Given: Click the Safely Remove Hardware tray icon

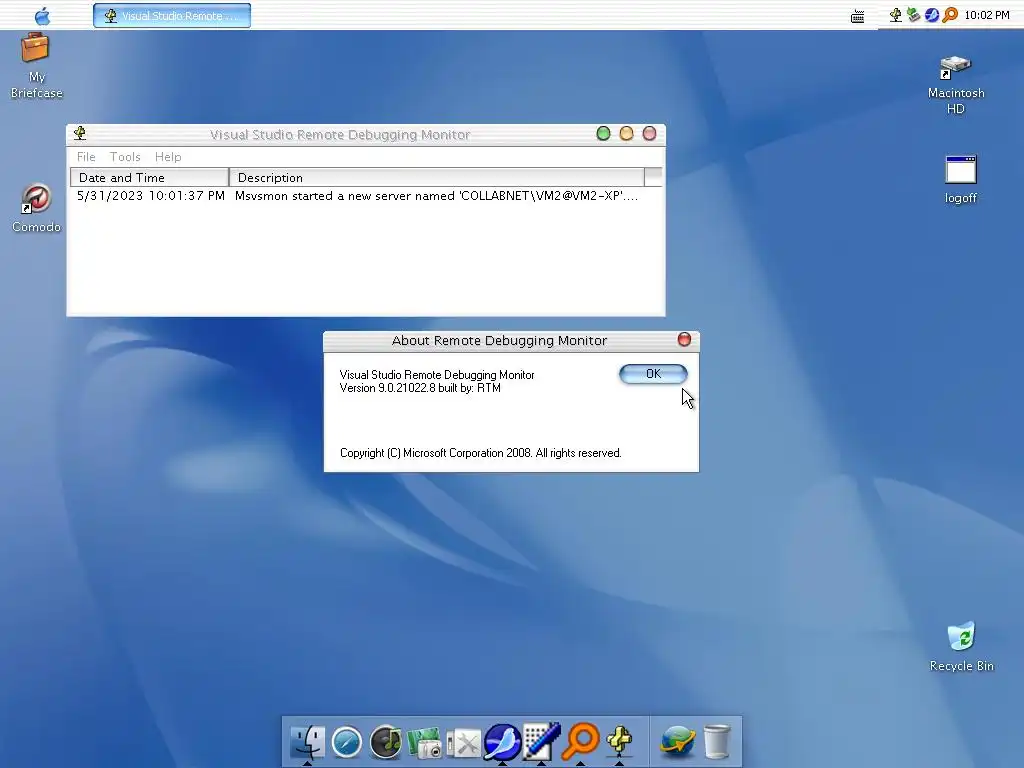Looking at the screenshot, I should [913, 15].
